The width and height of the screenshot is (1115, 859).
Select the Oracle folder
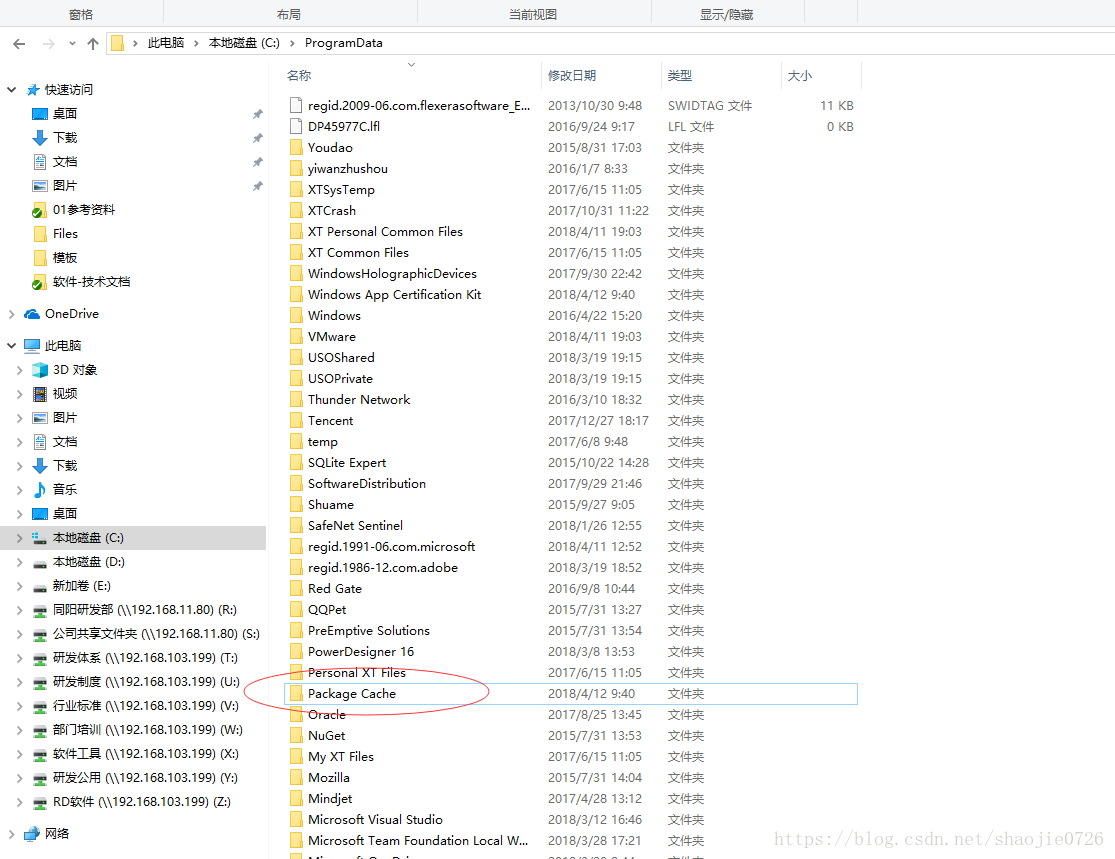click(x=570, y=715)
